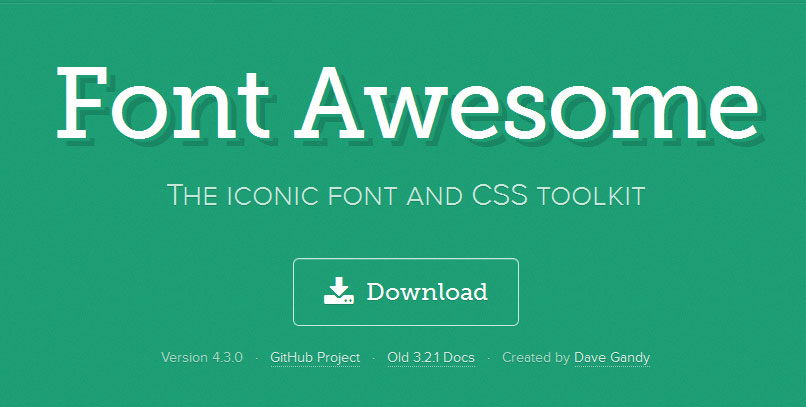Image resolution: width=806 pixels, height=407 pixels.
Task: Click the download arrow icon
Action: pyautogui.click(x=339, y=291)
